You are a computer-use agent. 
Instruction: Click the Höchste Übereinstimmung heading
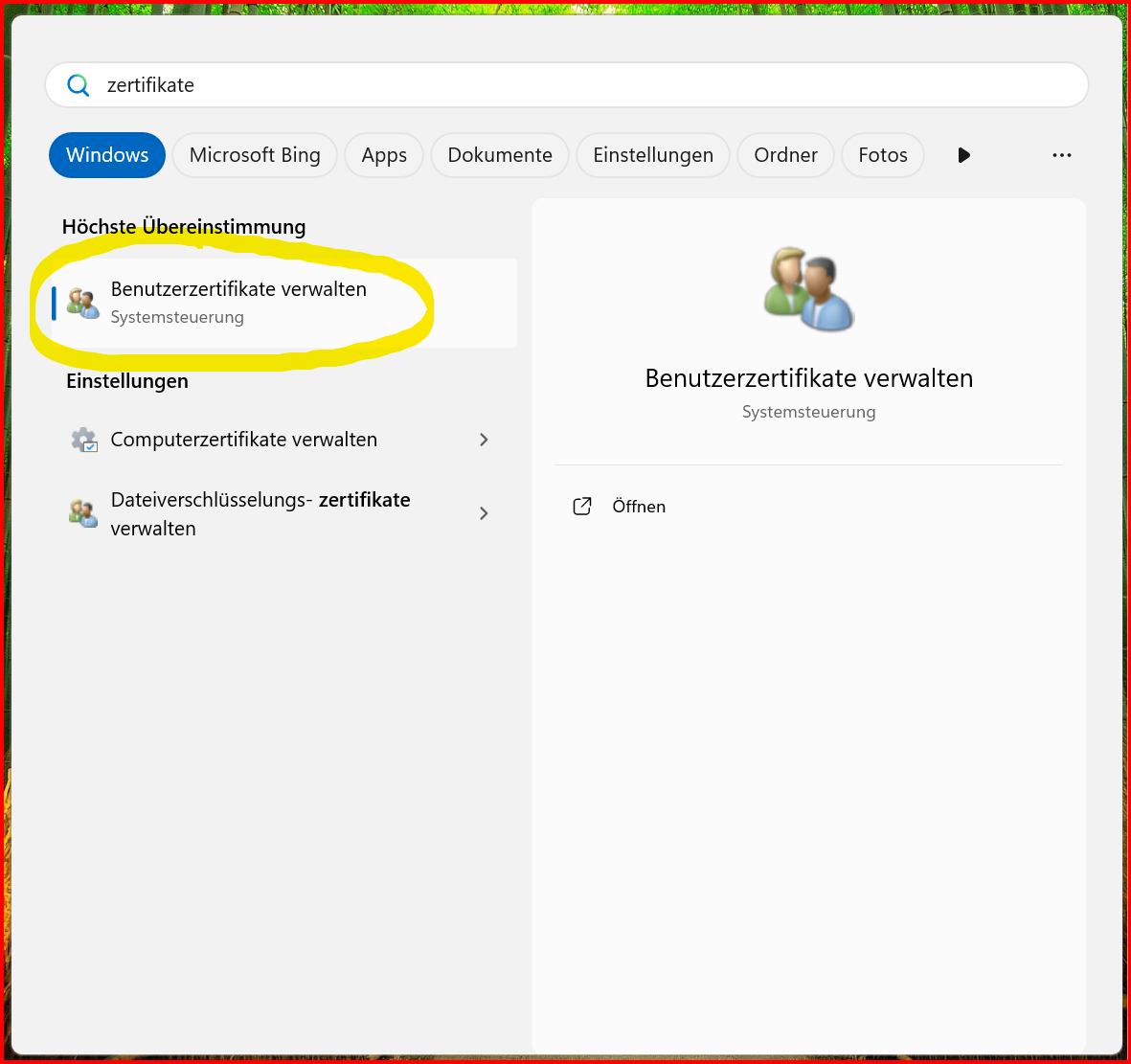click(183, 227)
